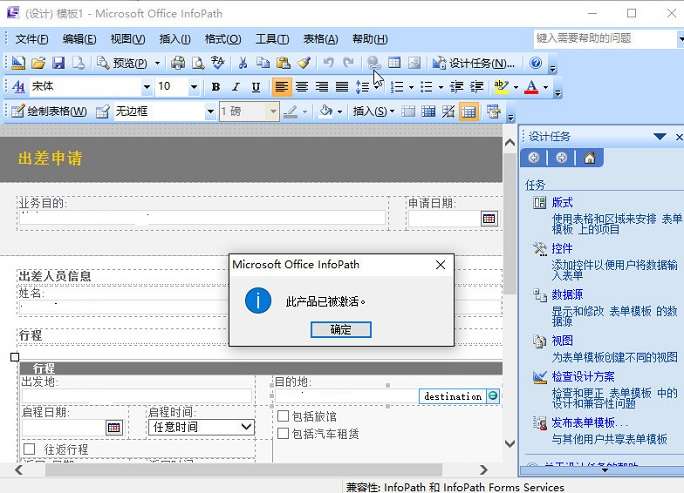Open the 文件(F) menu

click(32, 39)
